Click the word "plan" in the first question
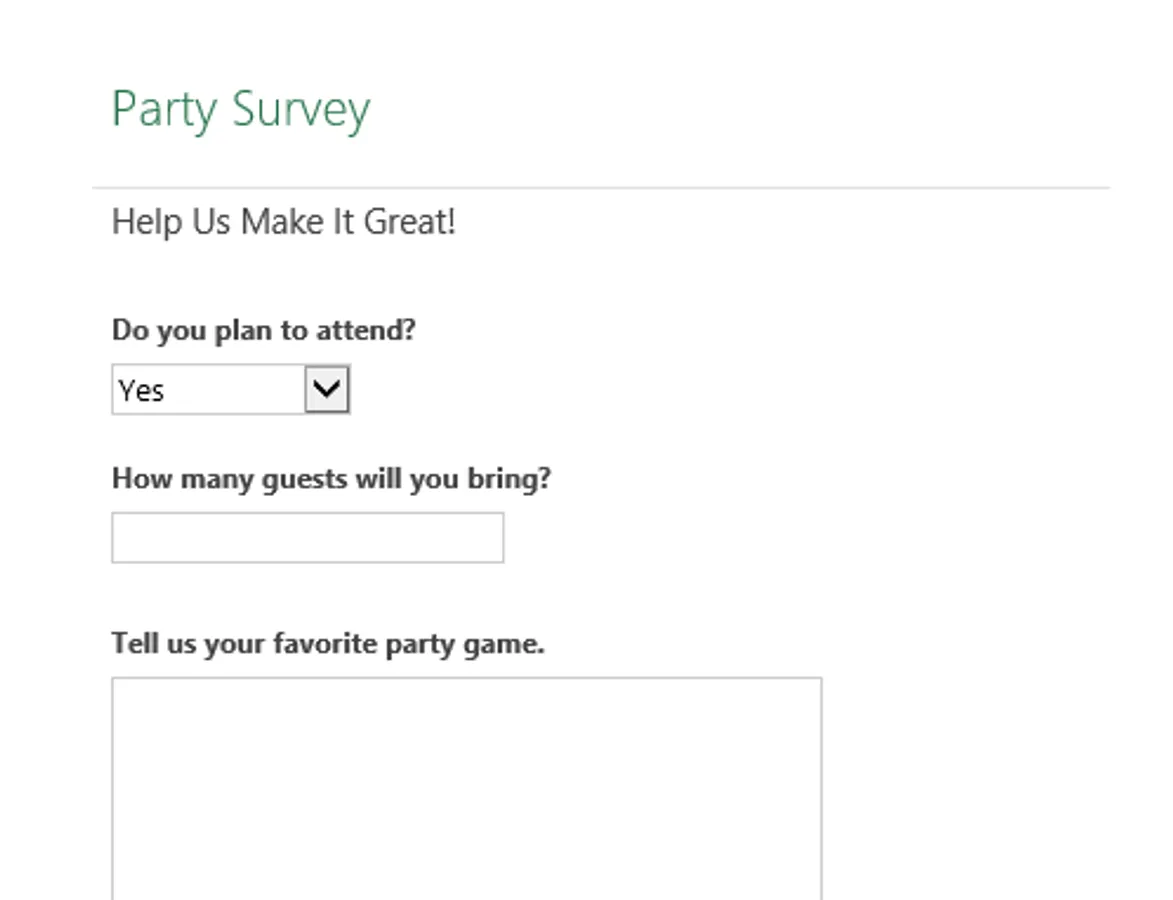The width and height of the screenshot is (1173, 900). [x=241, y=330]
